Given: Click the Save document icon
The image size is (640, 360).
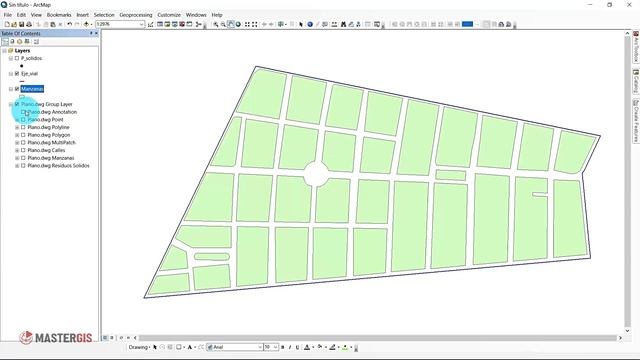Looking at the screenshot, I should 21,24.
